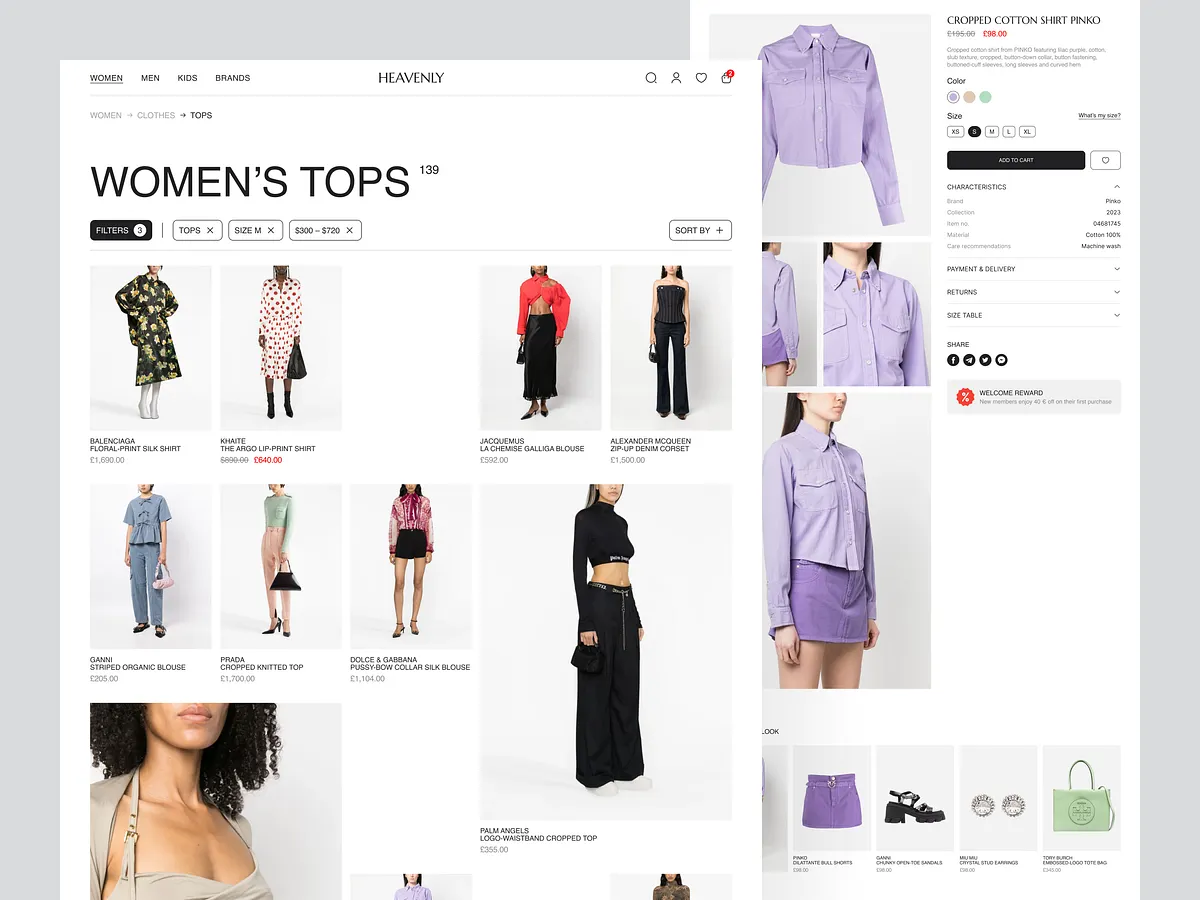Open the search icon

(x=650, y=77)
